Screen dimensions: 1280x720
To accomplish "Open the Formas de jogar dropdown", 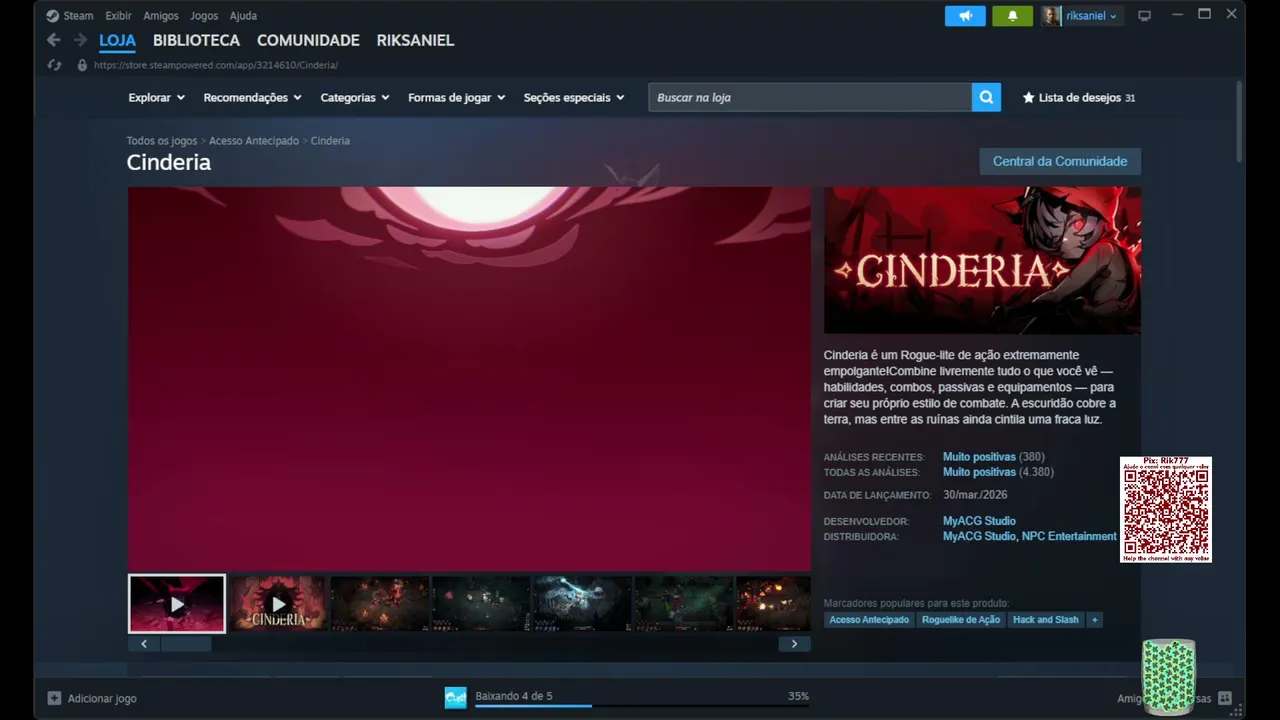I will tap(457, 98).
